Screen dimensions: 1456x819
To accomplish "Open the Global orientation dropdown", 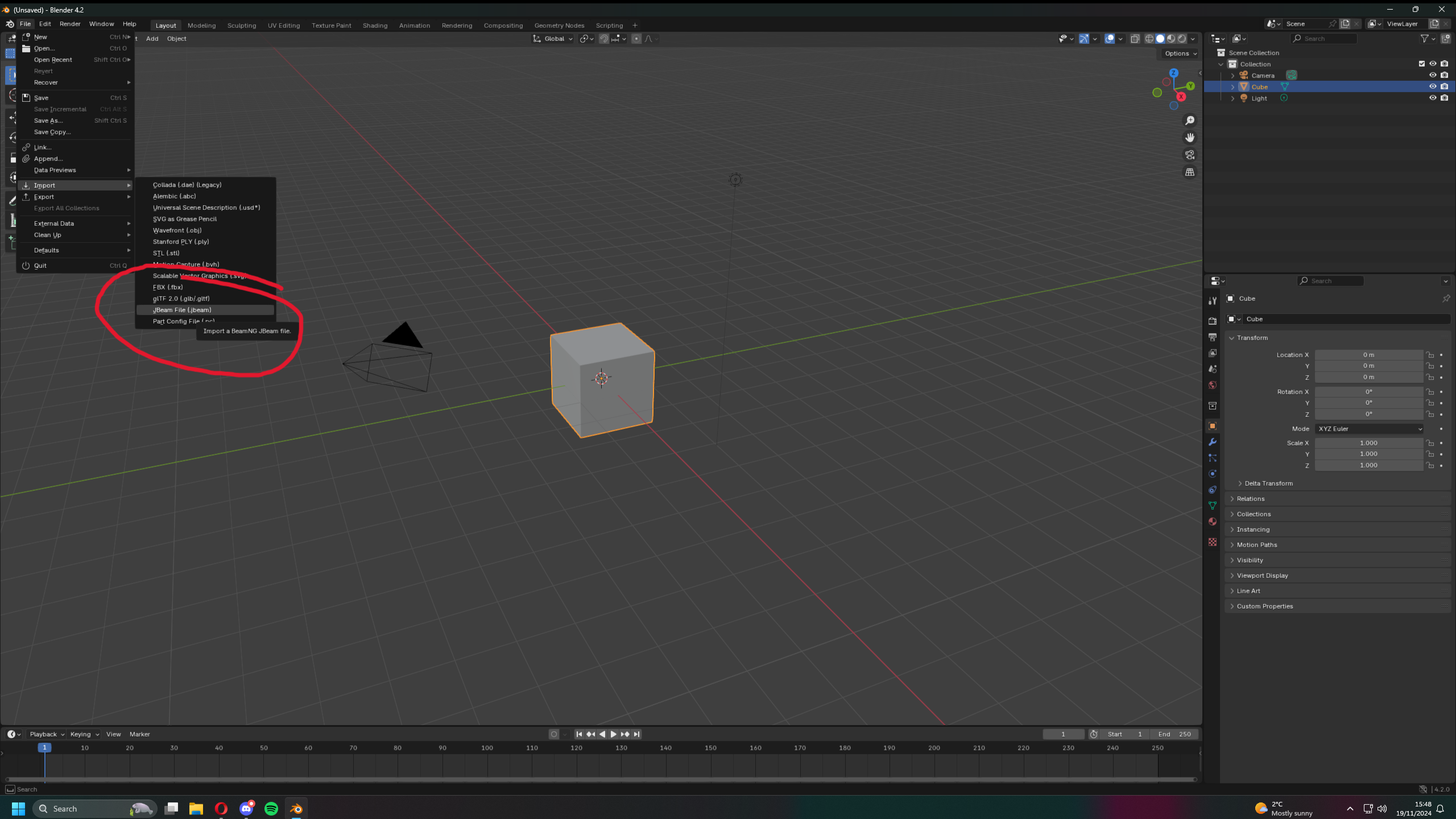I will click(x=553, y=39).
